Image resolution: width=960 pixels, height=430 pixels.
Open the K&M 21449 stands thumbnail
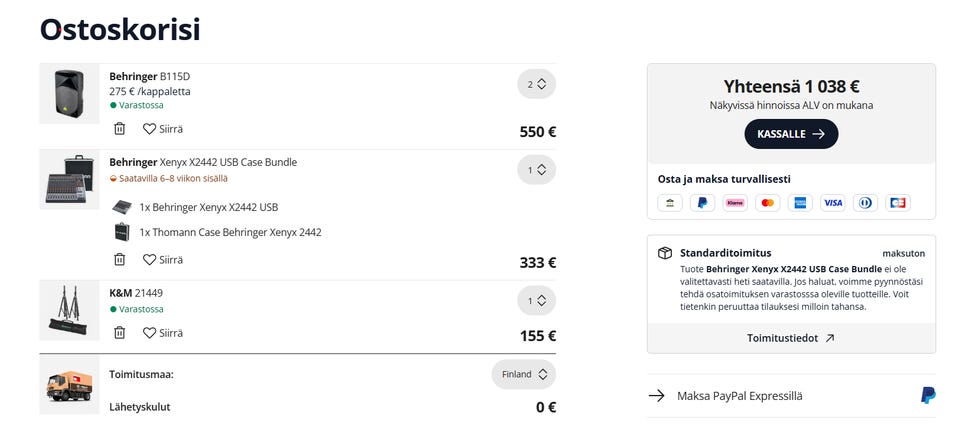pos(69,311)
